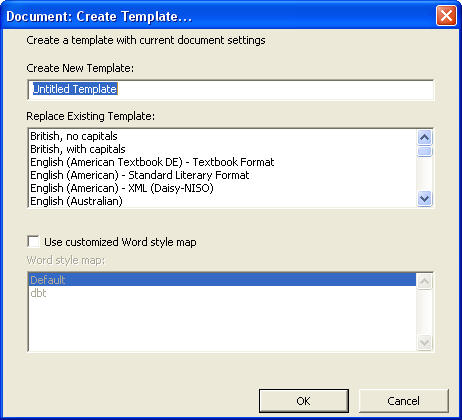Click the Create New Template name field

coord(231,89)
